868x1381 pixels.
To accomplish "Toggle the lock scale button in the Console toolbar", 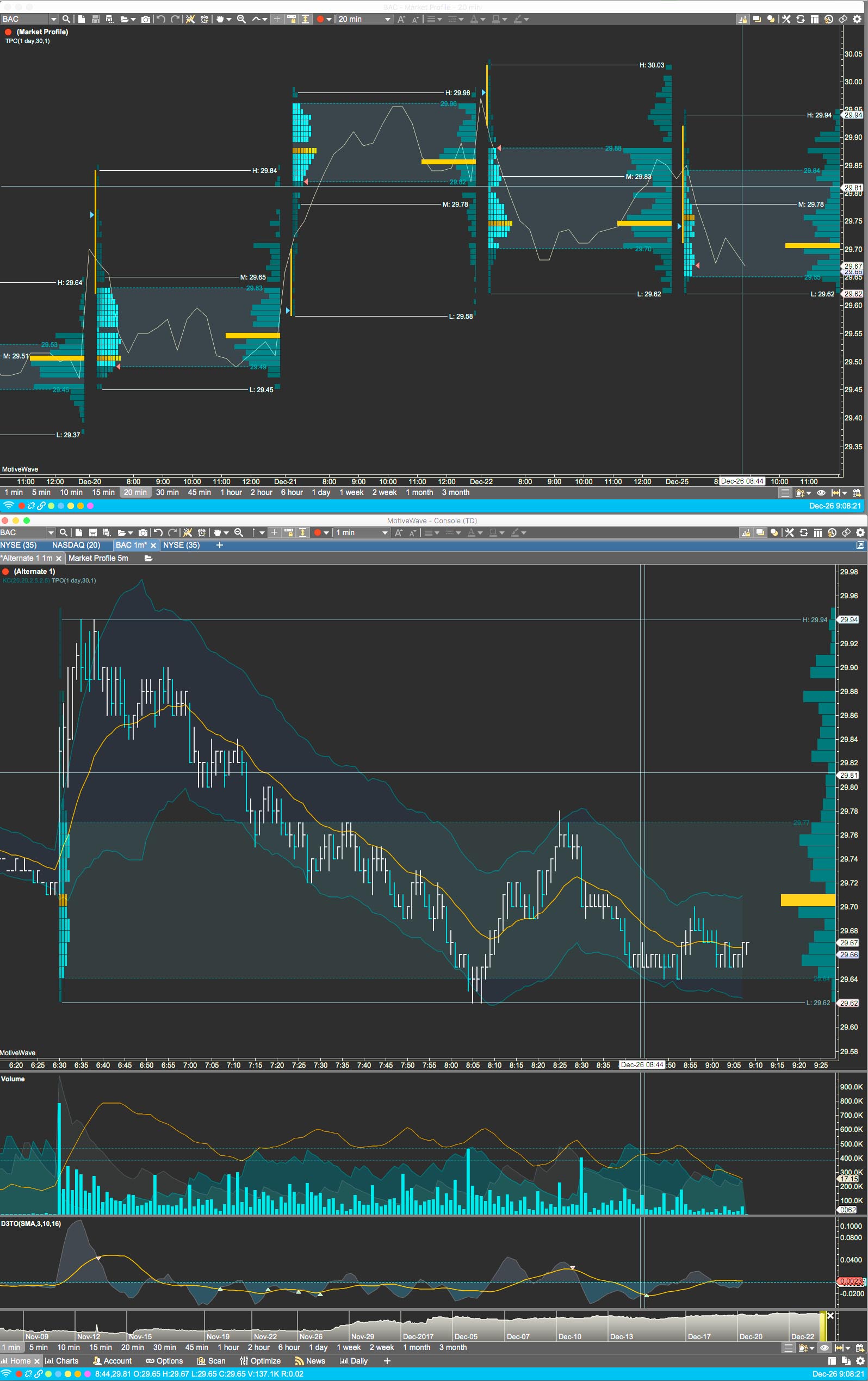I will 288,532.
